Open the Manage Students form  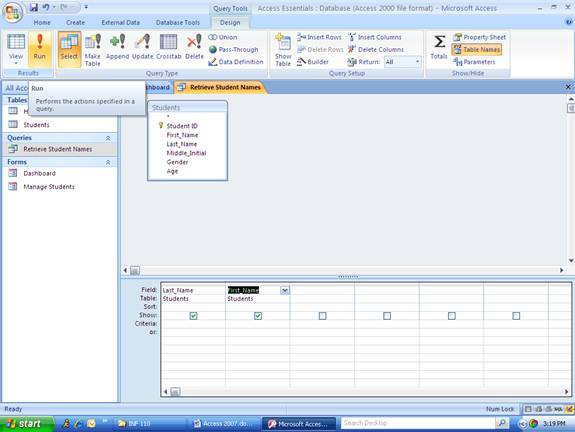[x=49, y=187]
